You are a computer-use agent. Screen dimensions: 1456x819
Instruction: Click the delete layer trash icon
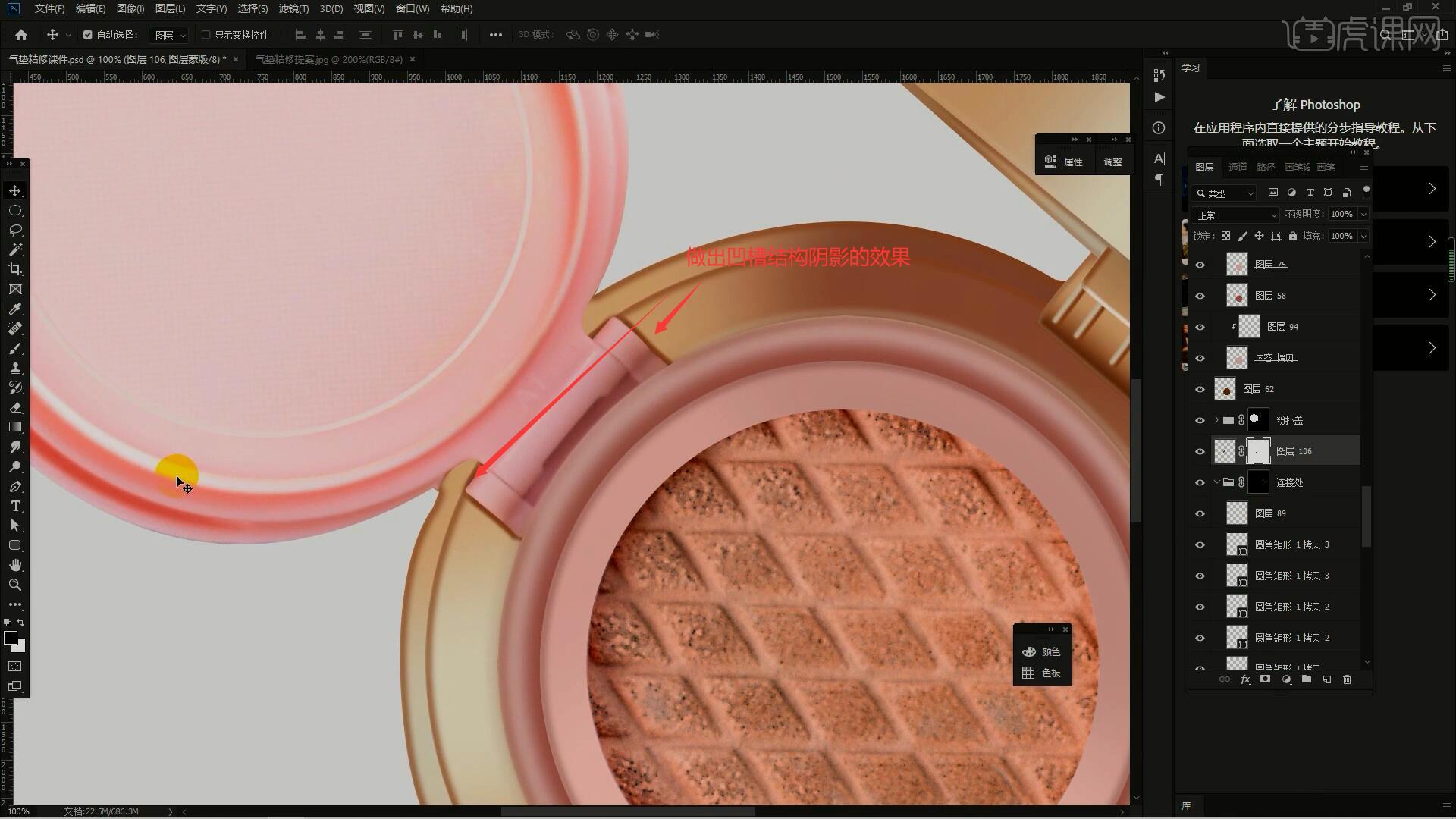[1347, 679]
